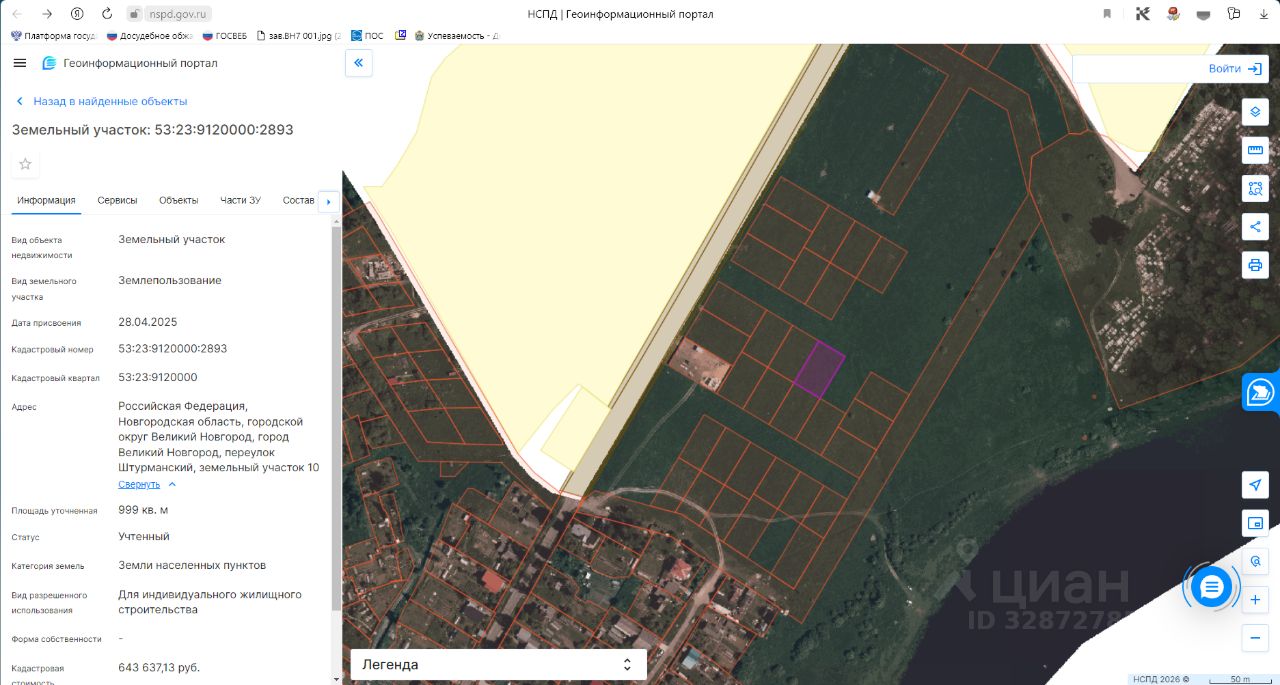Return via Назад в найденные объекты
Image resolution: width=1280 pixels, height=685 pixels.
[101, 101]
